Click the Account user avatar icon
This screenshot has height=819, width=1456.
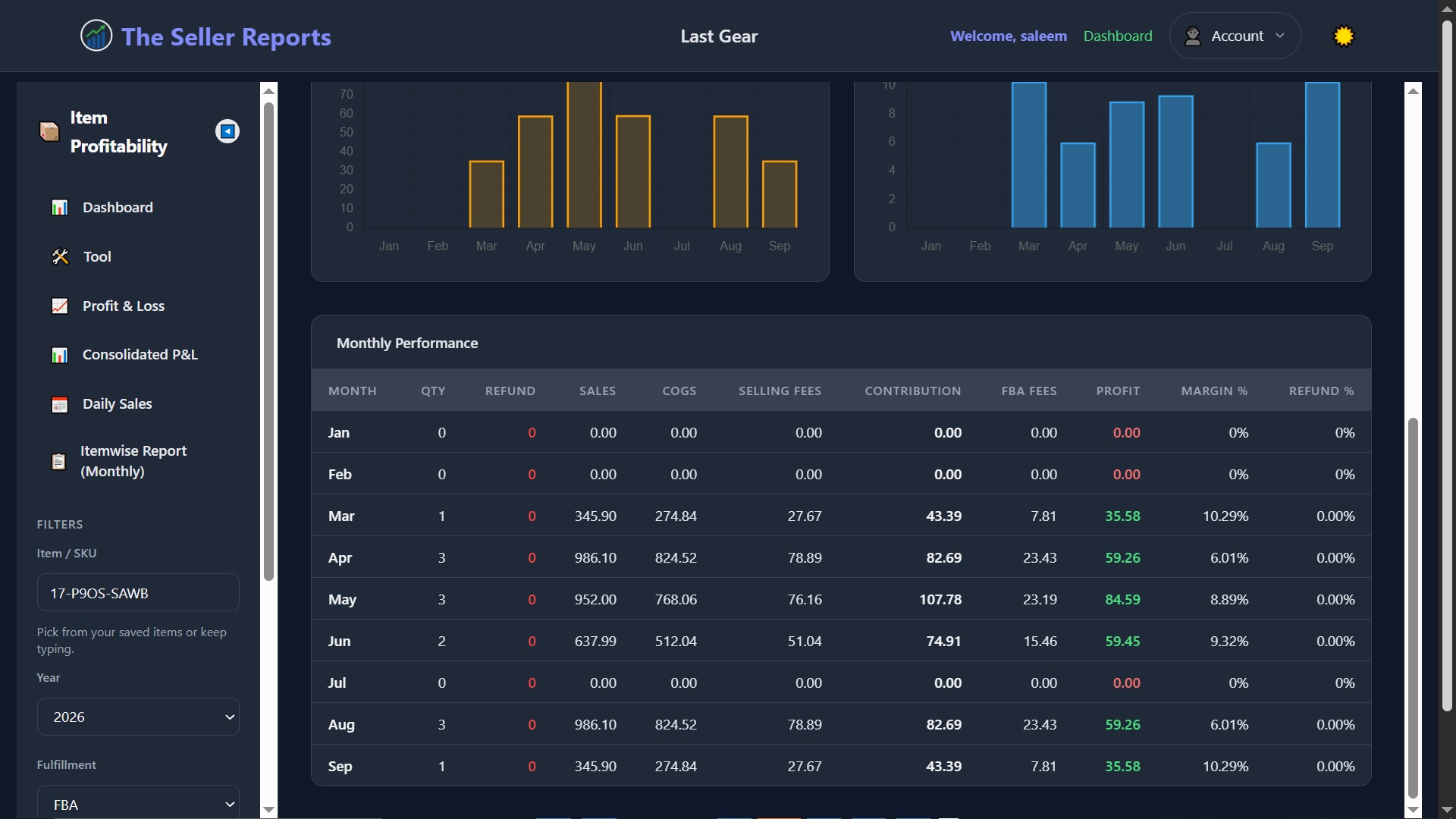(x=1193, y=36)
